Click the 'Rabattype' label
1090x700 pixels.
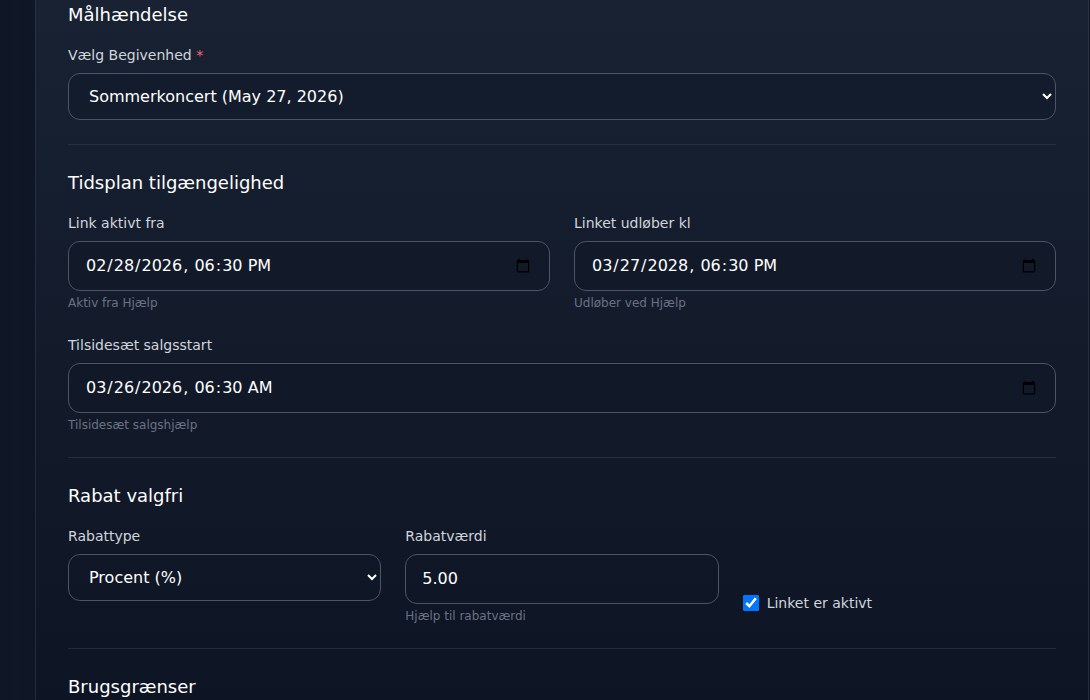[x=104, y=536]
